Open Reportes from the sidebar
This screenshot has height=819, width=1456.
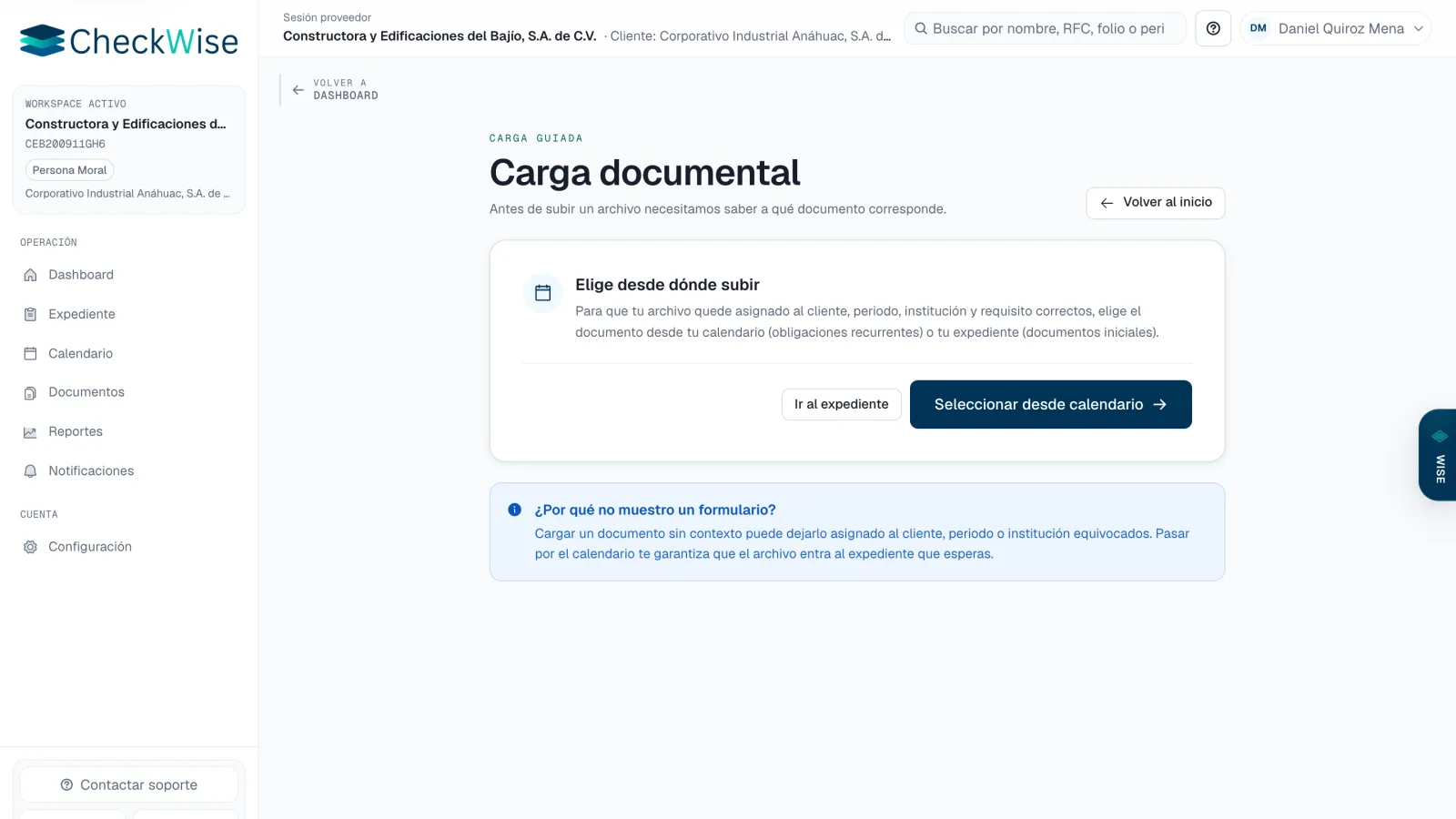[128, 431]
